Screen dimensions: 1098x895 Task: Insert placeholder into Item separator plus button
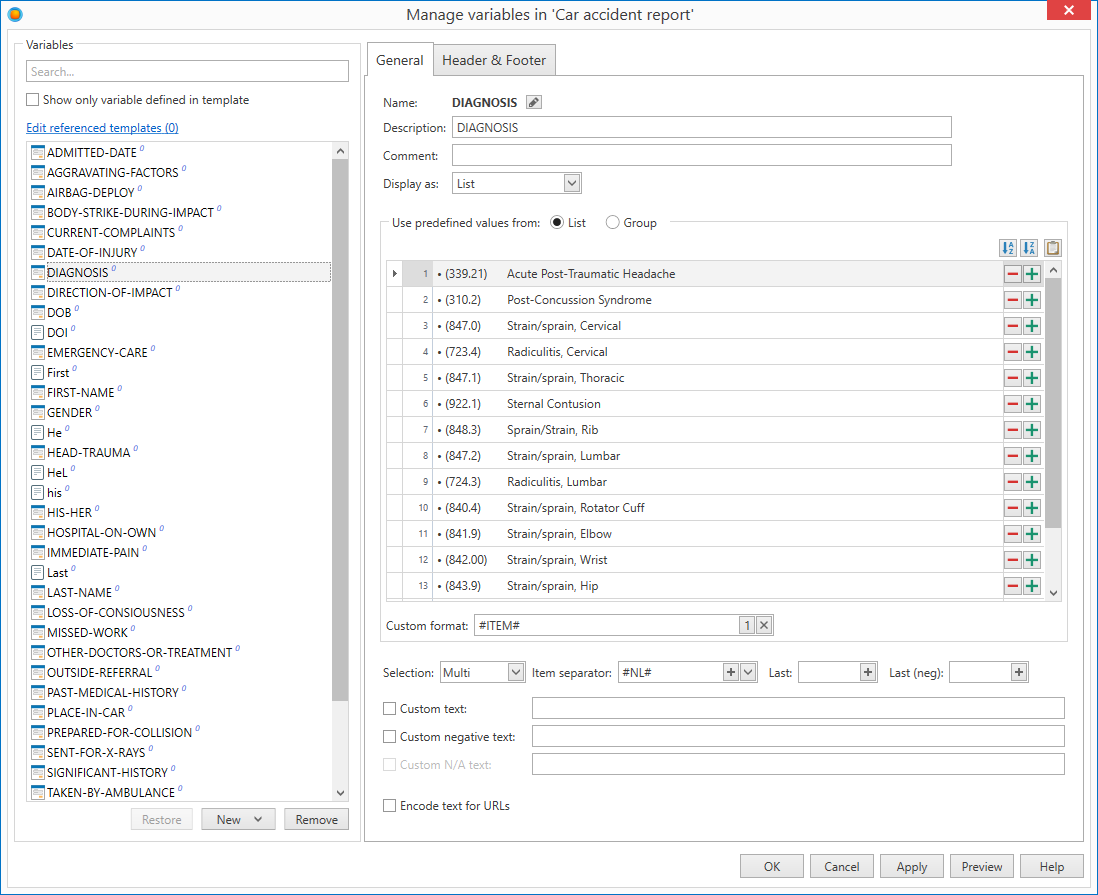(730, 672)
